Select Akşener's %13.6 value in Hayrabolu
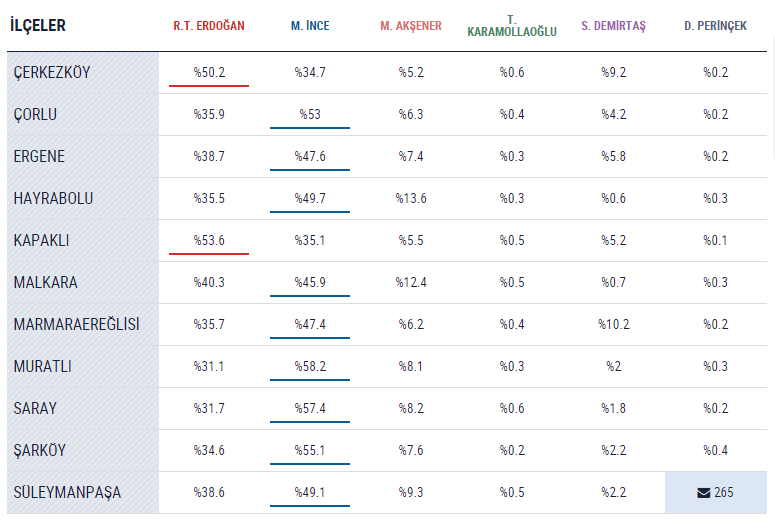Screen dimensions: 775x519 (411, 199)
